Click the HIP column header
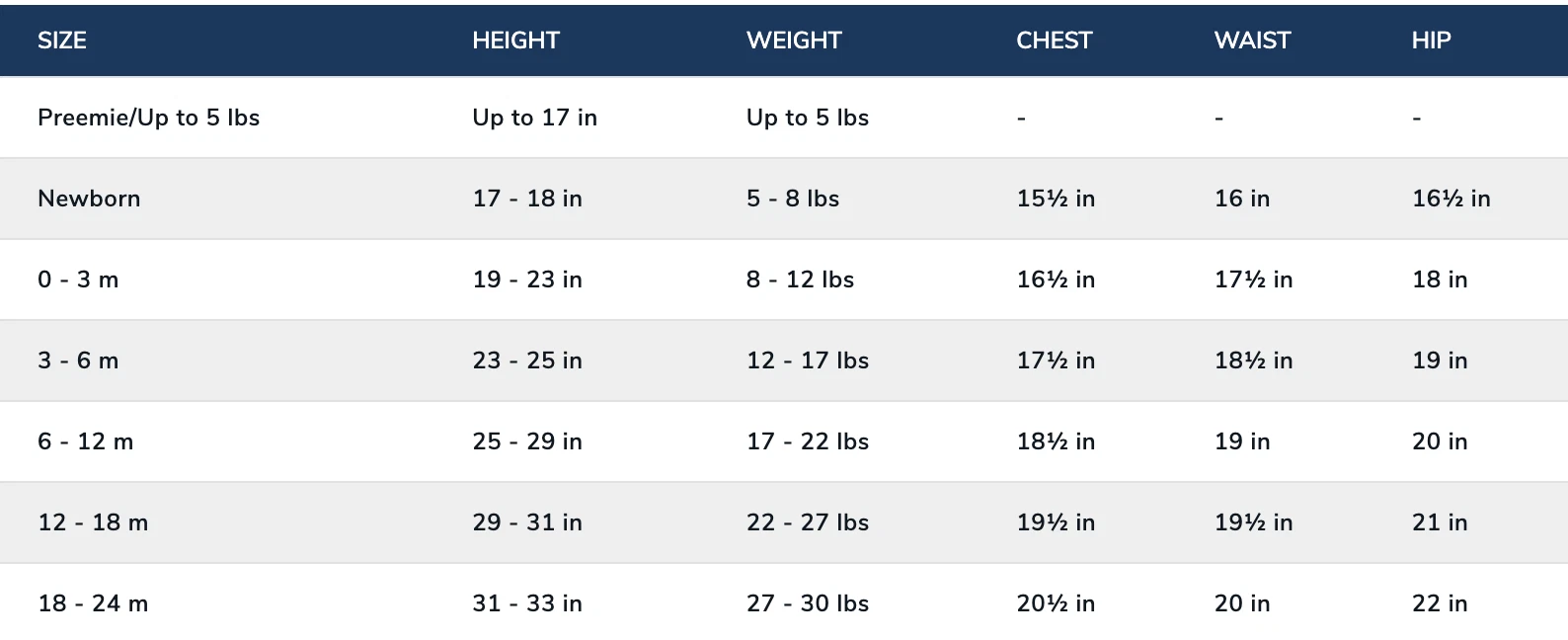This screenshot has width=1568, height=640. coord(1431,40)
